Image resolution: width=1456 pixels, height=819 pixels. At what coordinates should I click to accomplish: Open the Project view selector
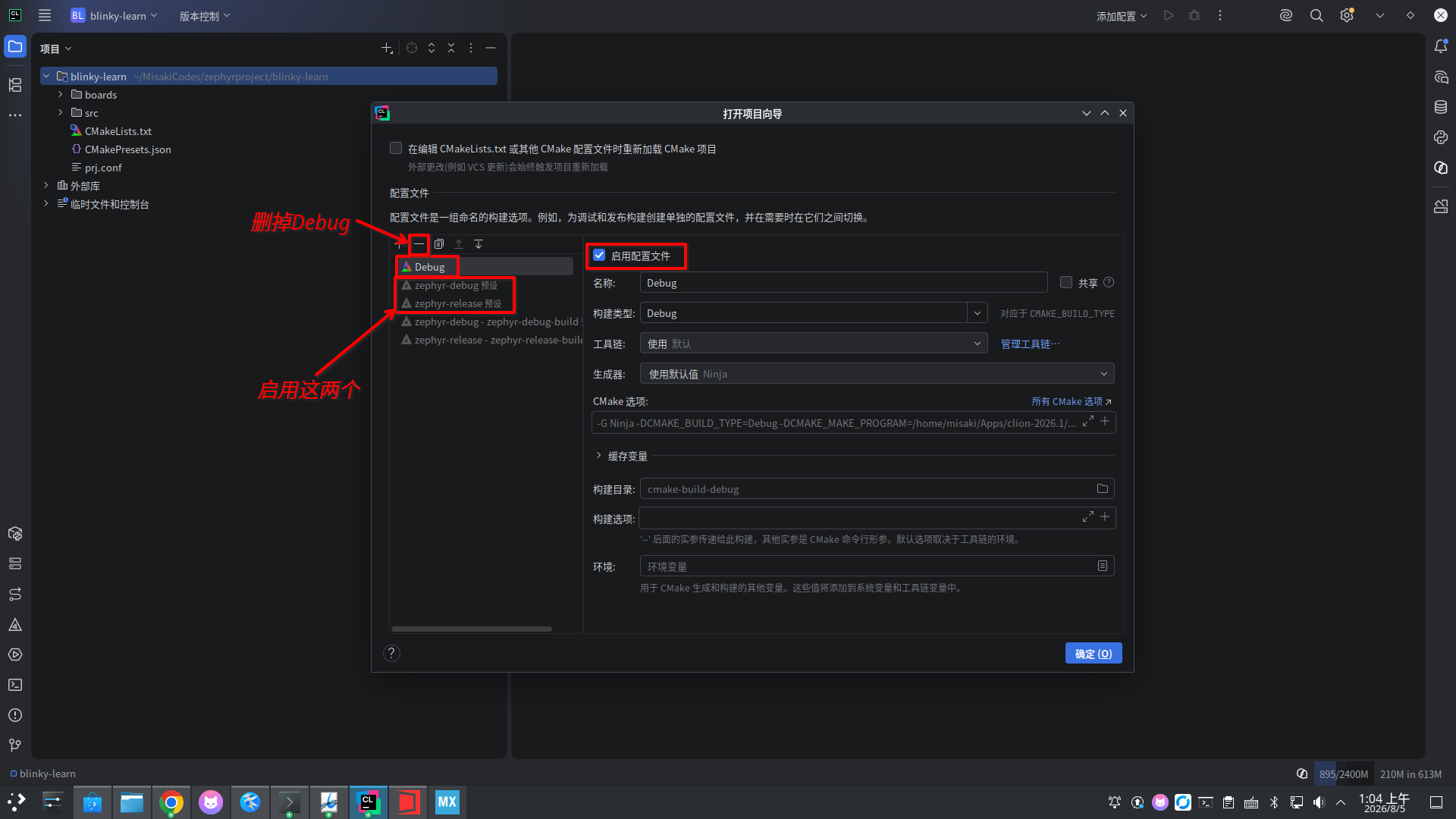(x=56, y=49)
